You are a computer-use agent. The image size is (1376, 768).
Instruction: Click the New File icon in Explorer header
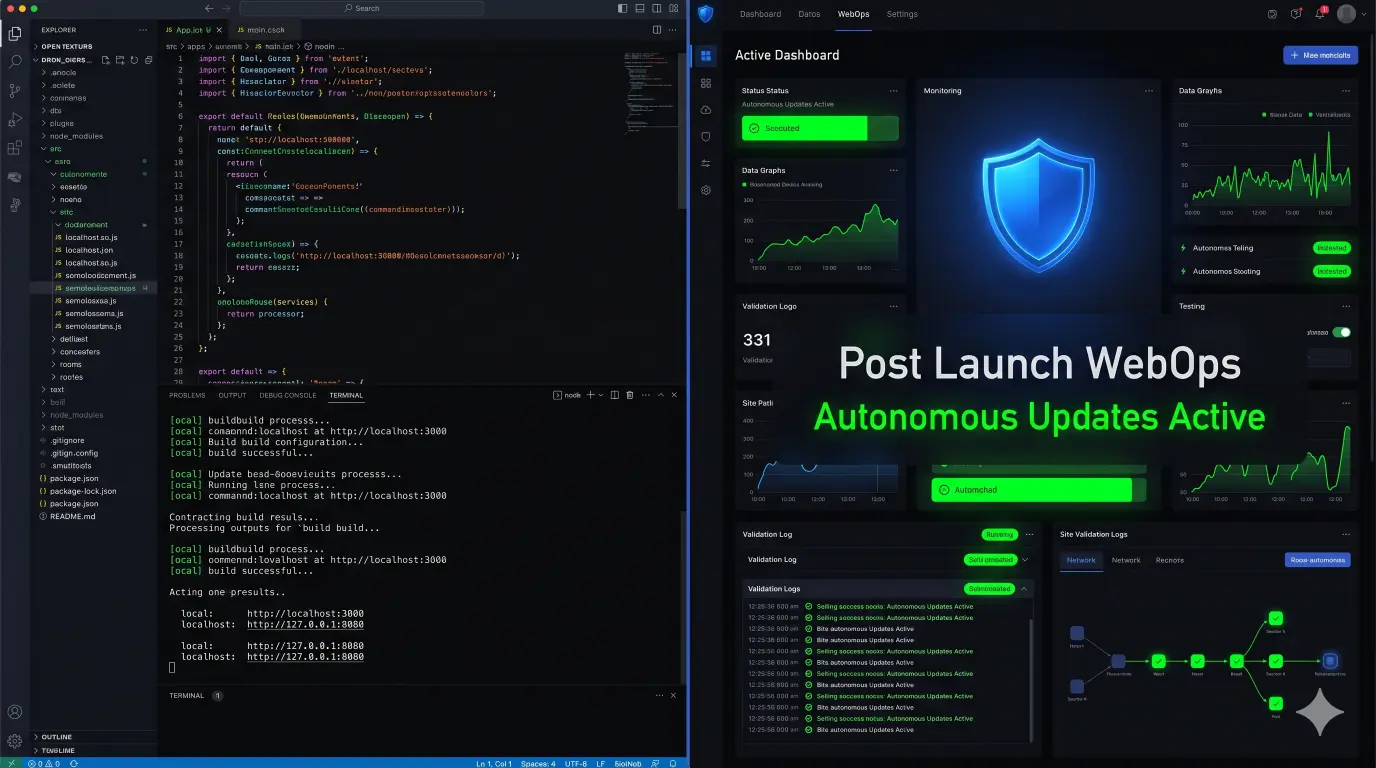[x=106, y=60]
